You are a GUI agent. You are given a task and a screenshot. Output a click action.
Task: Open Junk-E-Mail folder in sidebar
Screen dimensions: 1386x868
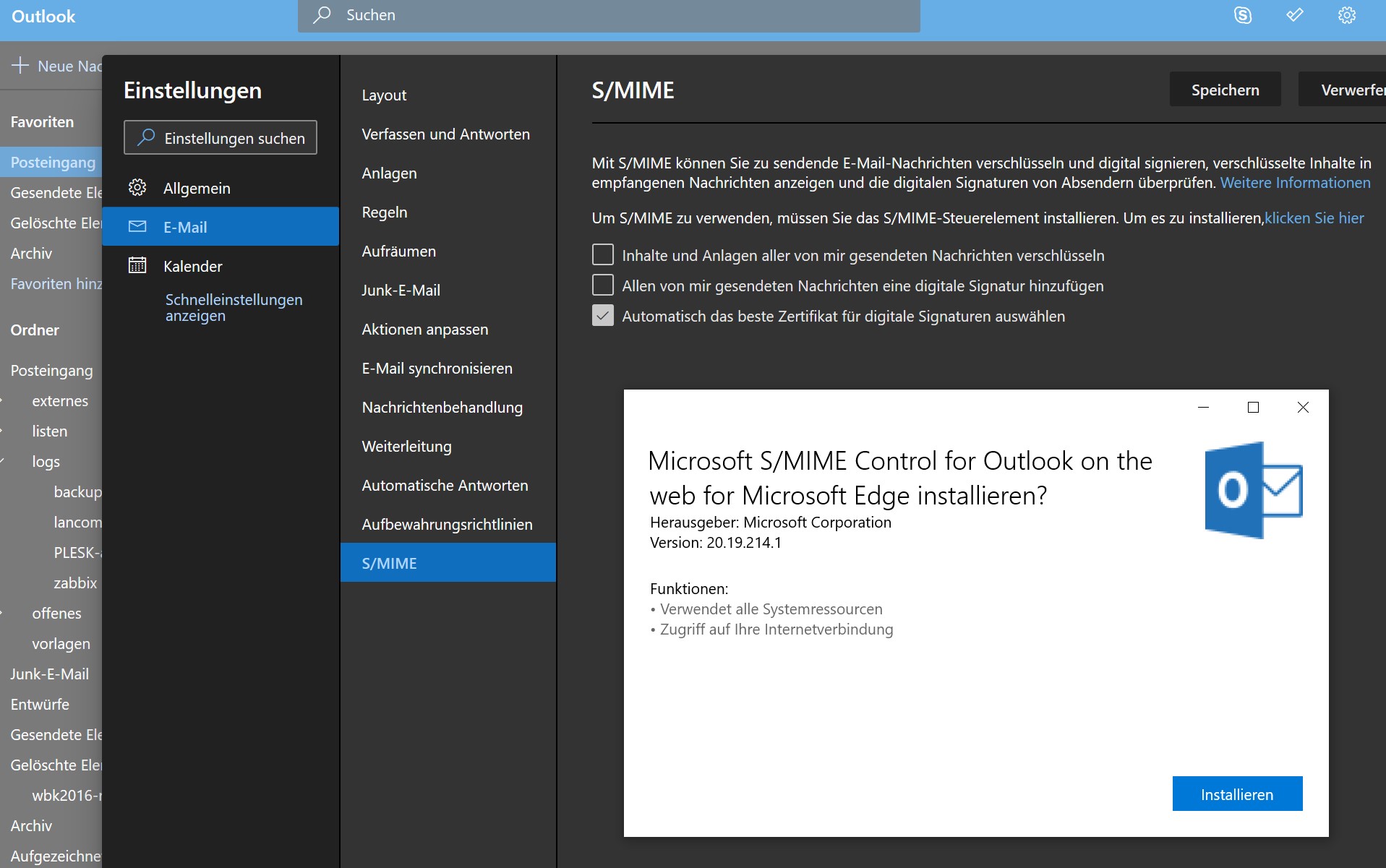tap(51, 674)
